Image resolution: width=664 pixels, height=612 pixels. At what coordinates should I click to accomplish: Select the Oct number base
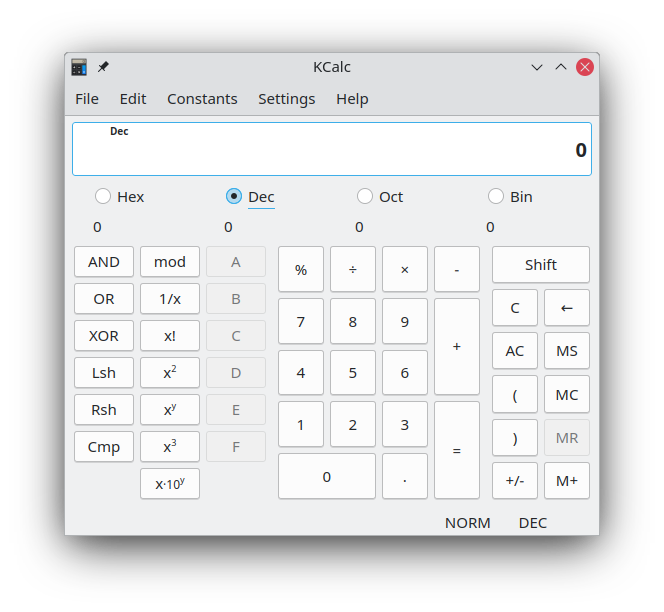[365, 197]
